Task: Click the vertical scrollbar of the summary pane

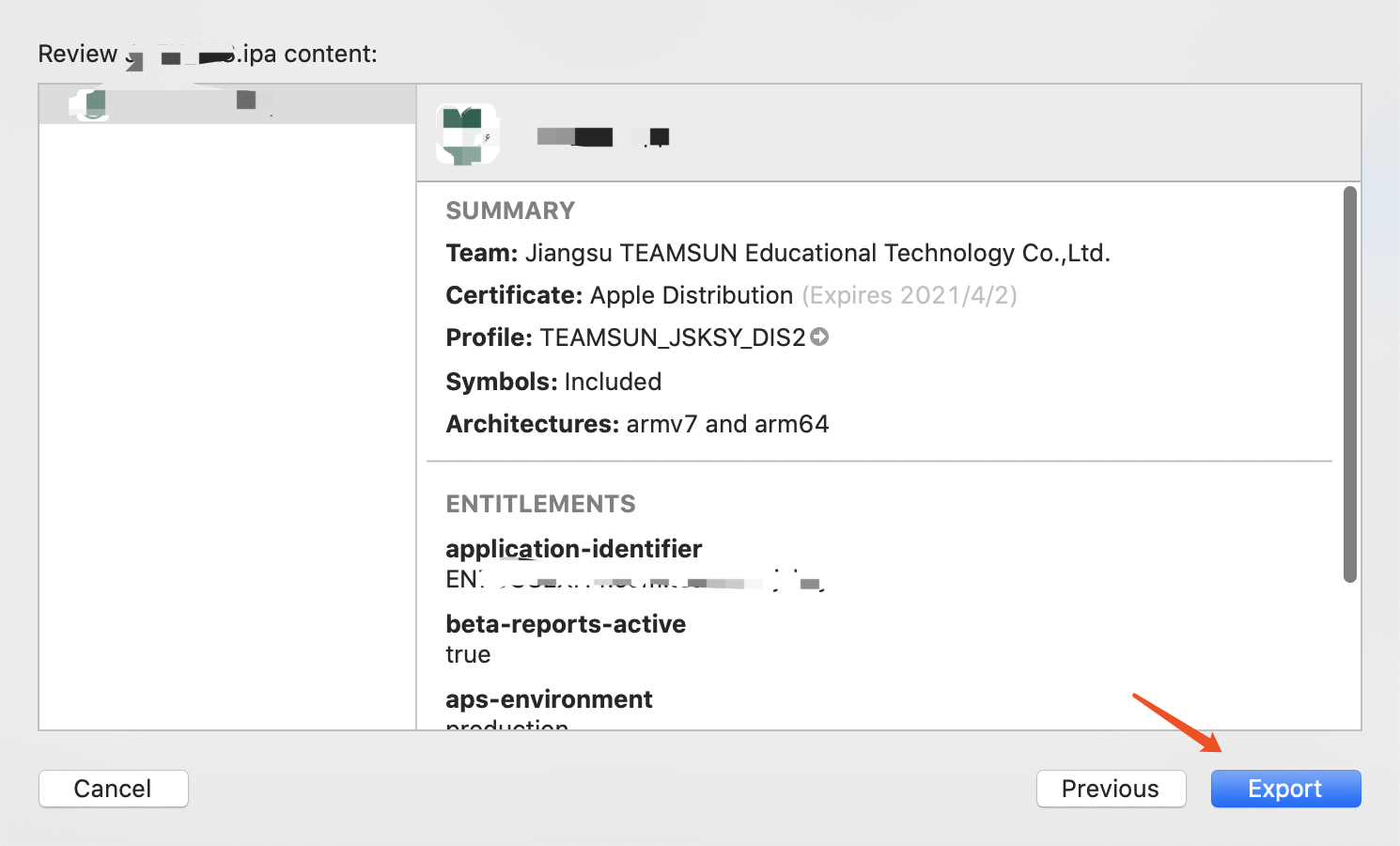Action: [x=1349, y=384]
